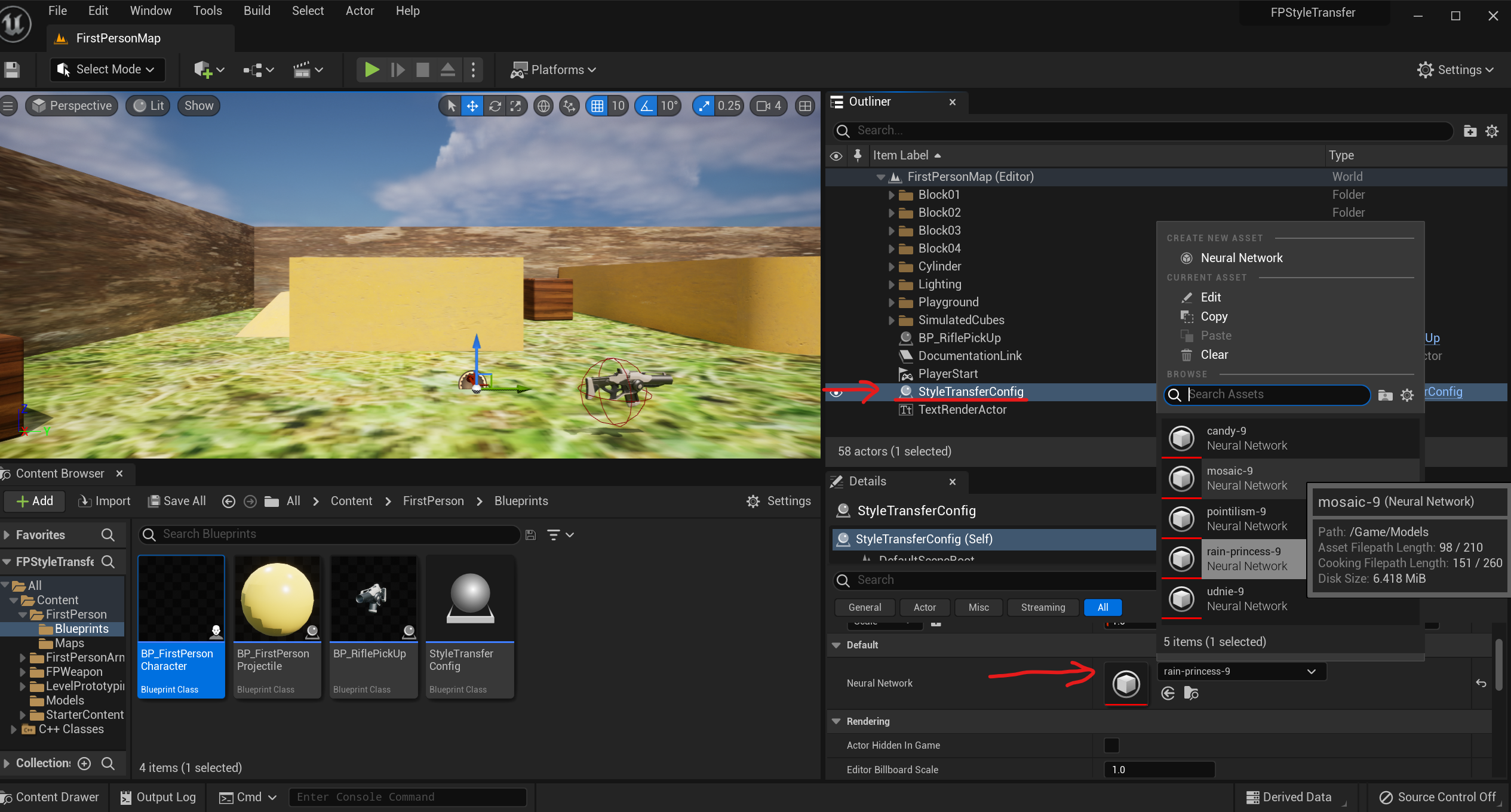Screen dimensions: 1511x812
Task: Toggle world/local coordinate globe icon
Action: click(543, 106)
